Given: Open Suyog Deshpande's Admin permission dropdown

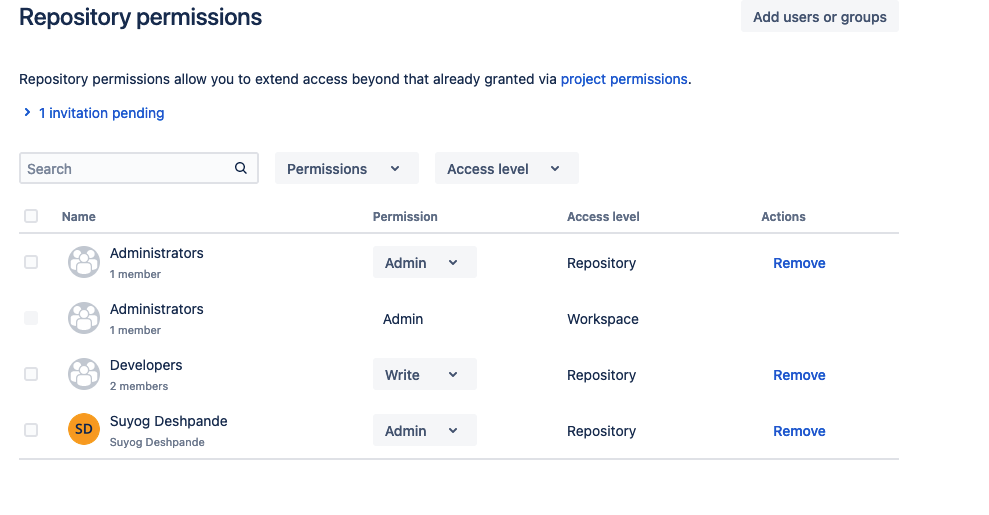Looking at the screenshot, I should click(x=424, y=431).
